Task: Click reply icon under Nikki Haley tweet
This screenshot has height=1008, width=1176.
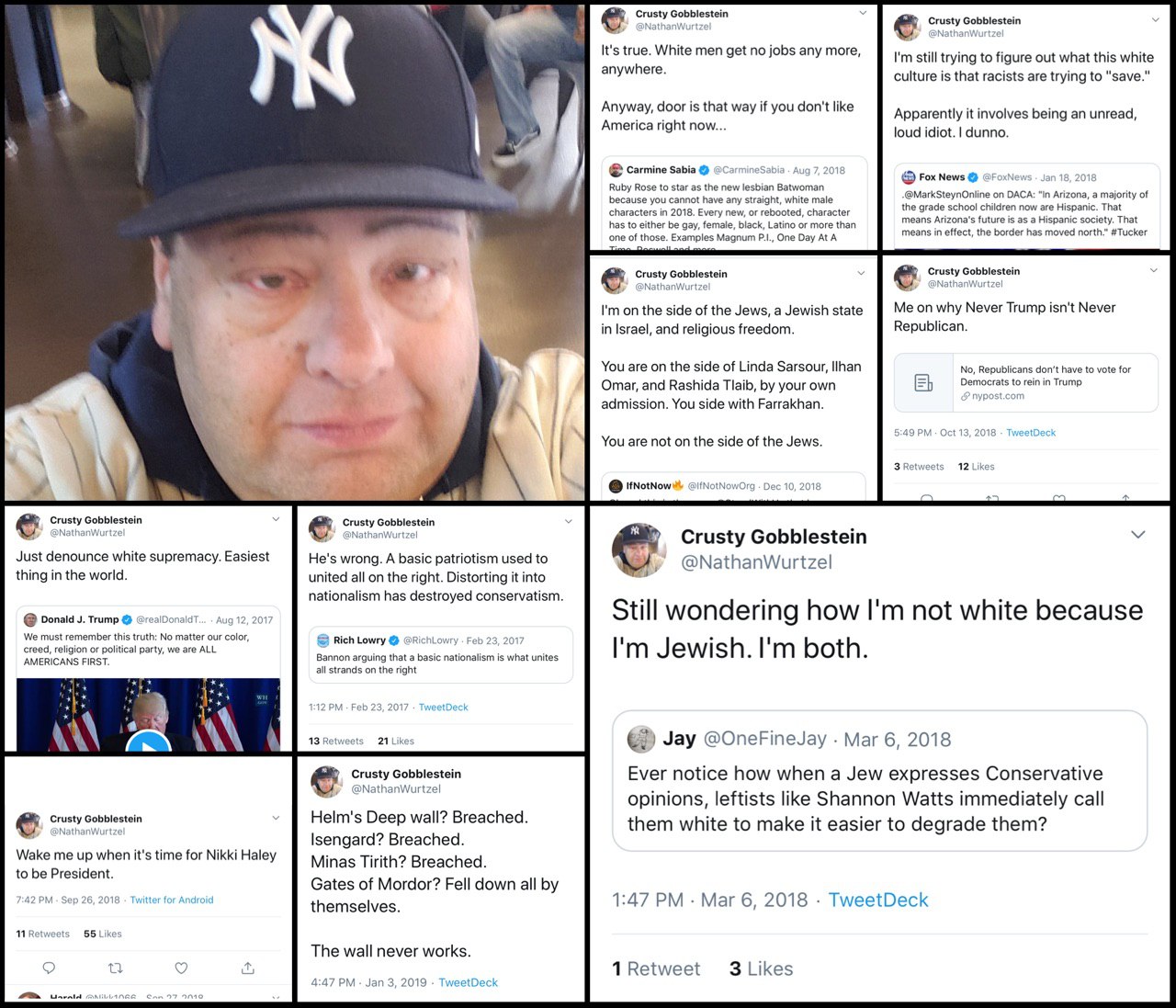Action: click(50, 968)
